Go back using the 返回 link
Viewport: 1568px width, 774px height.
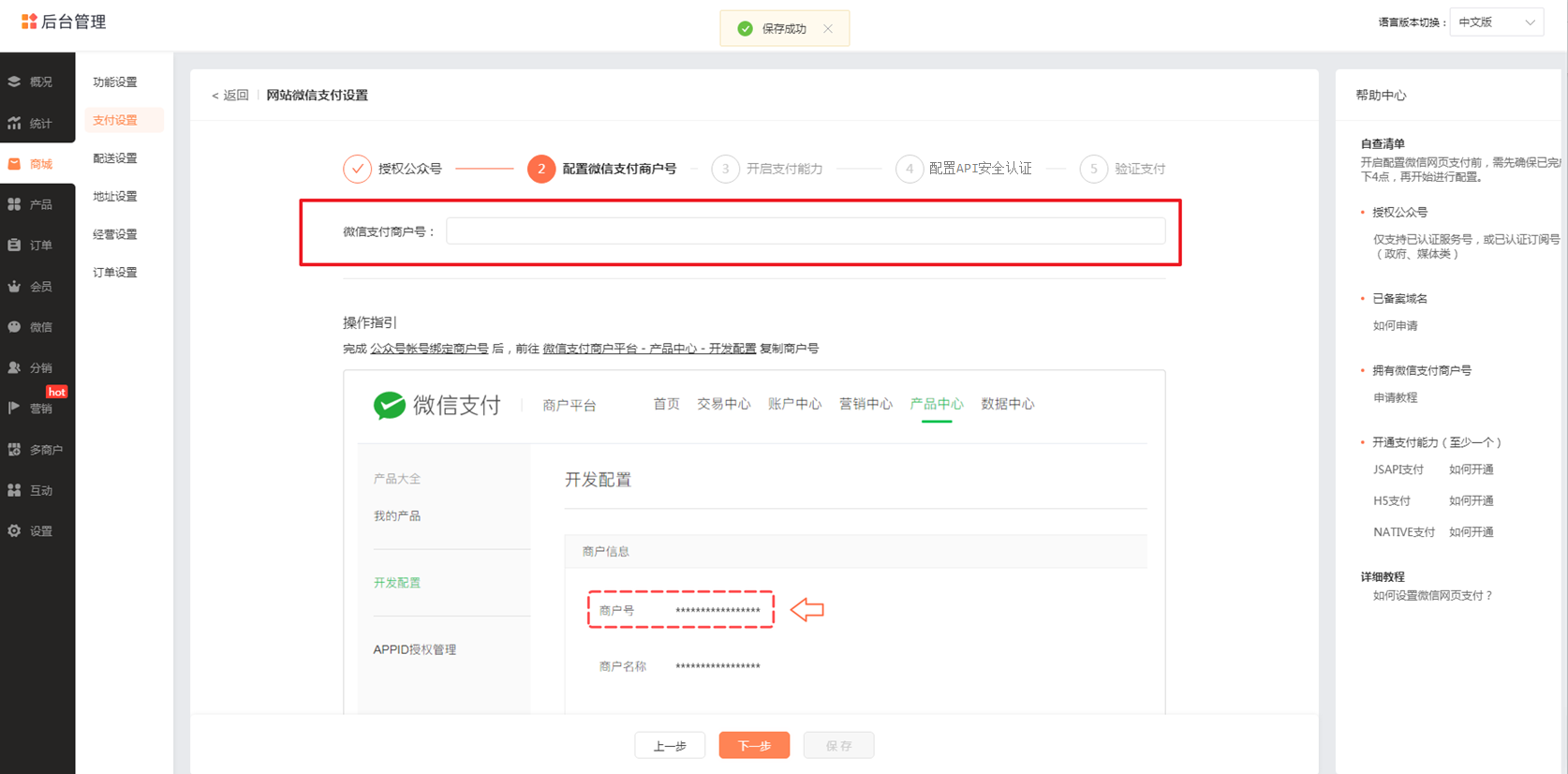(x=230, y=95)
